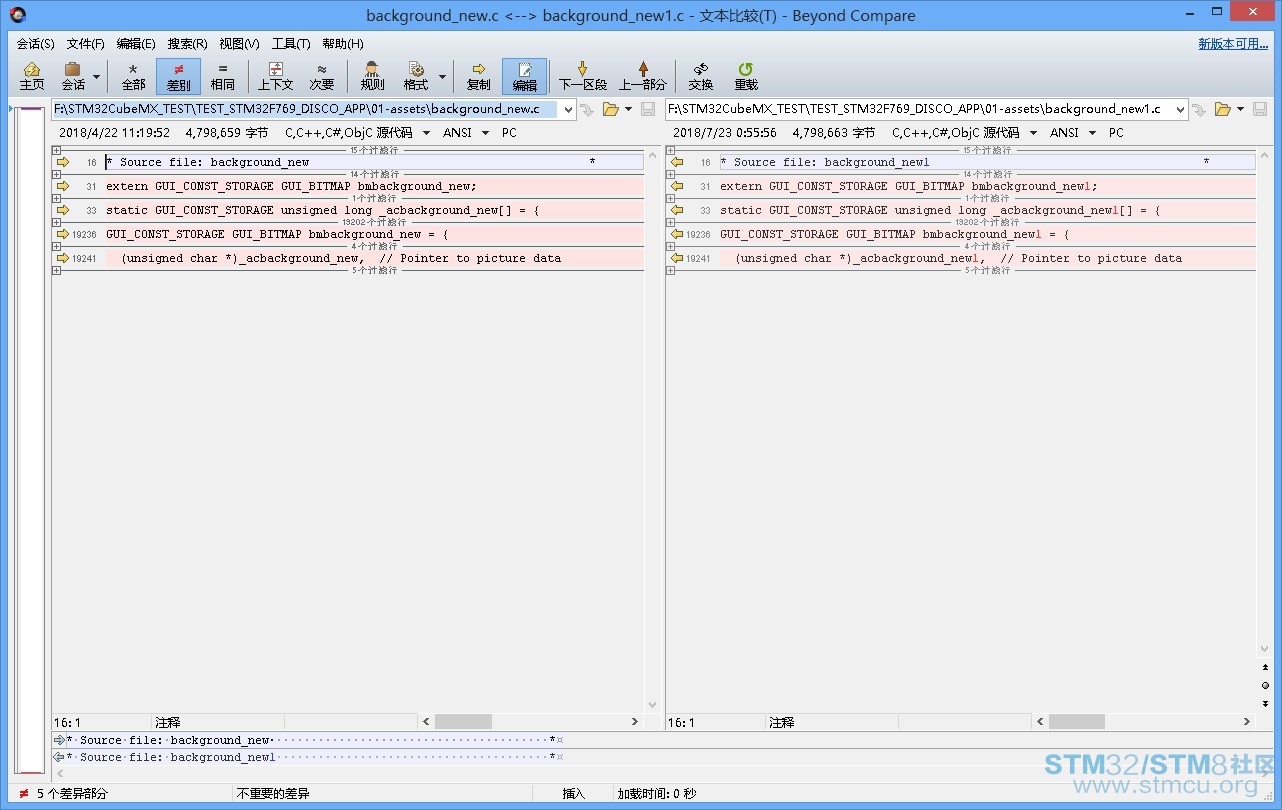
Task: Click the right pane open-folder icon
Action: coord(1222,109)
